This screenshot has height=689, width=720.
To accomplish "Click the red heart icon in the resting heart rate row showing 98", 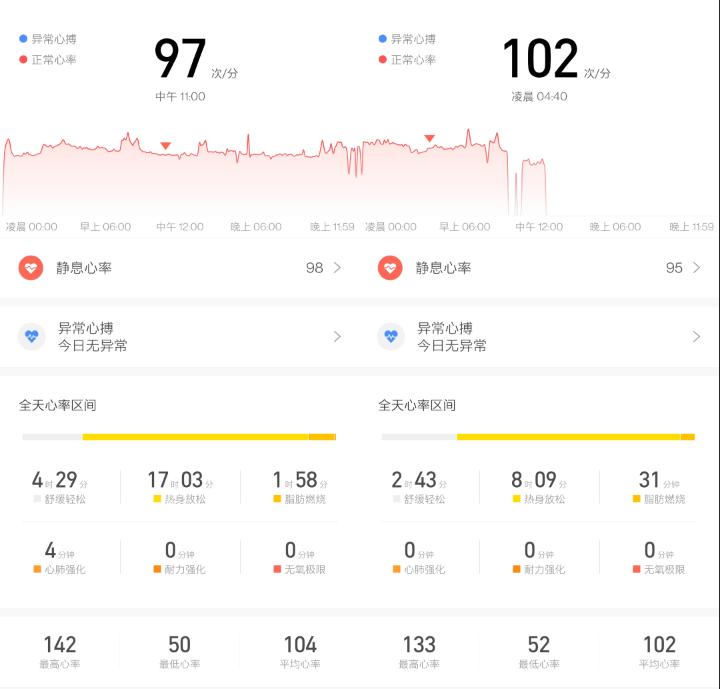I will tap(31, 268).
